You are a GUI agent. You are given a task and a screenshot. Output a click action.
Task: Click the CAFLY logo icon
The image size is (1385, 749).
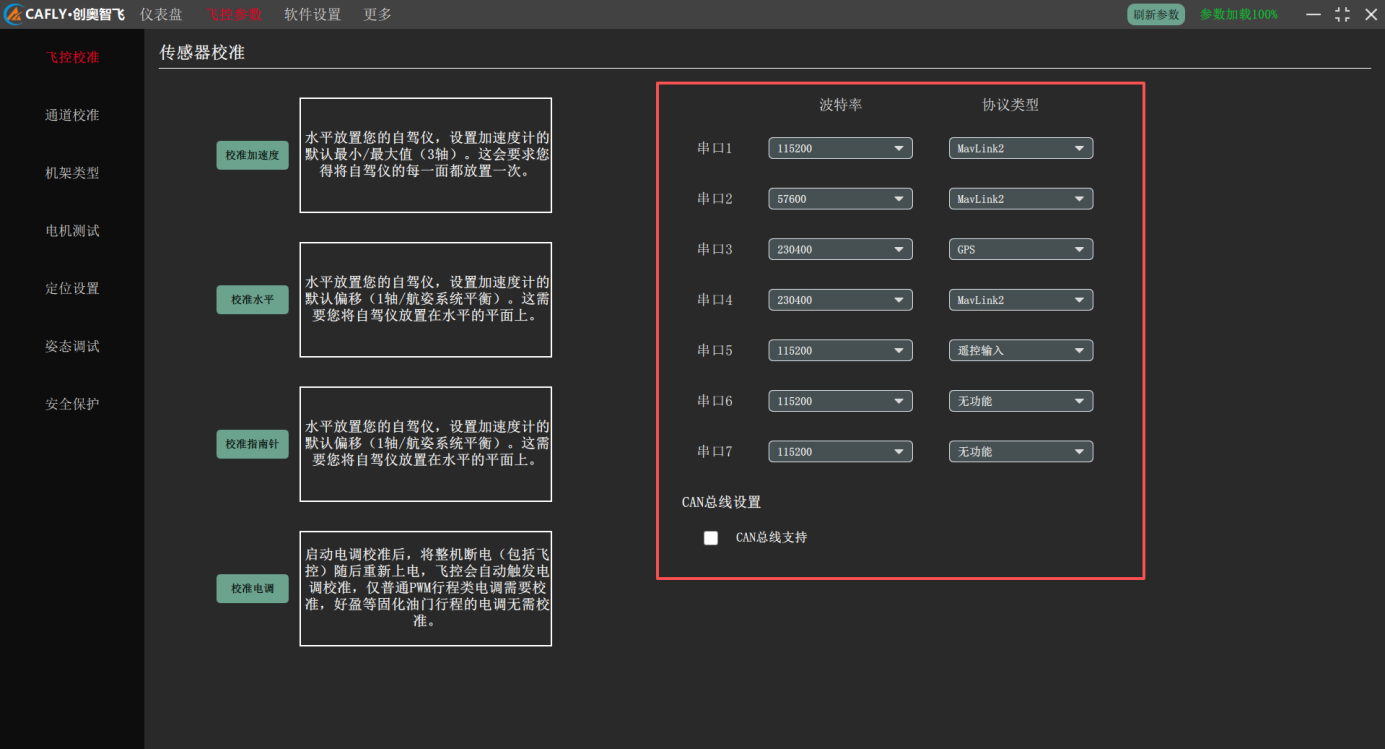pos(15,15)
